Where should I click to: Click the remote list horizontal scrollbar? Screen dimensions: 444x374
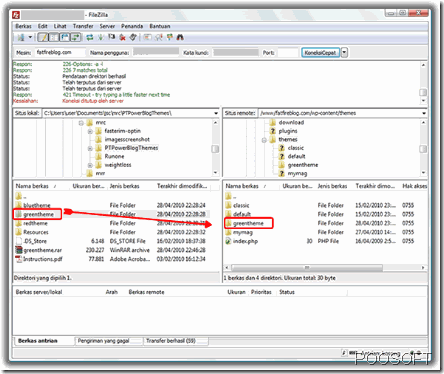pos(307,268)
